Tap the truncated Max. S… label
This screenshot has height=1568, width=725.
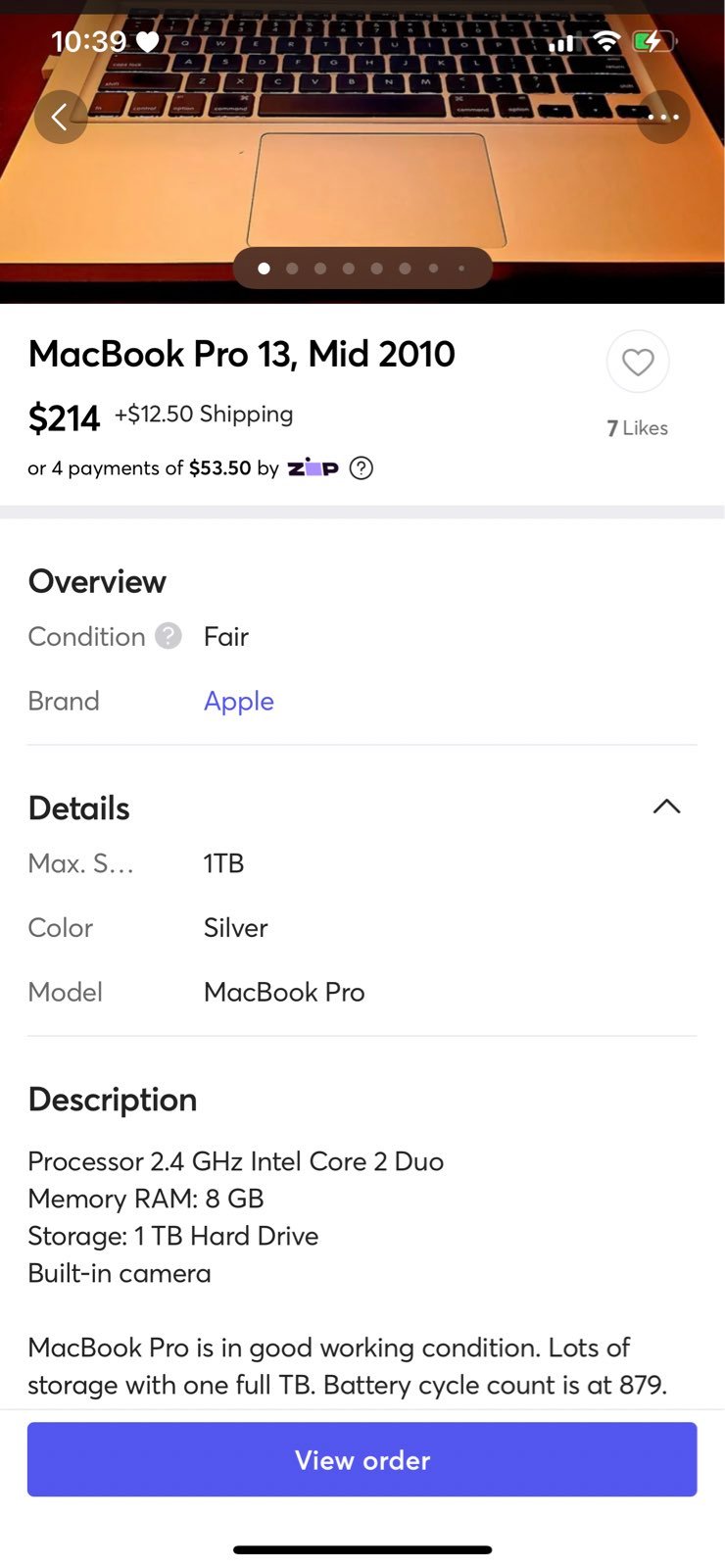coord(80,863)
